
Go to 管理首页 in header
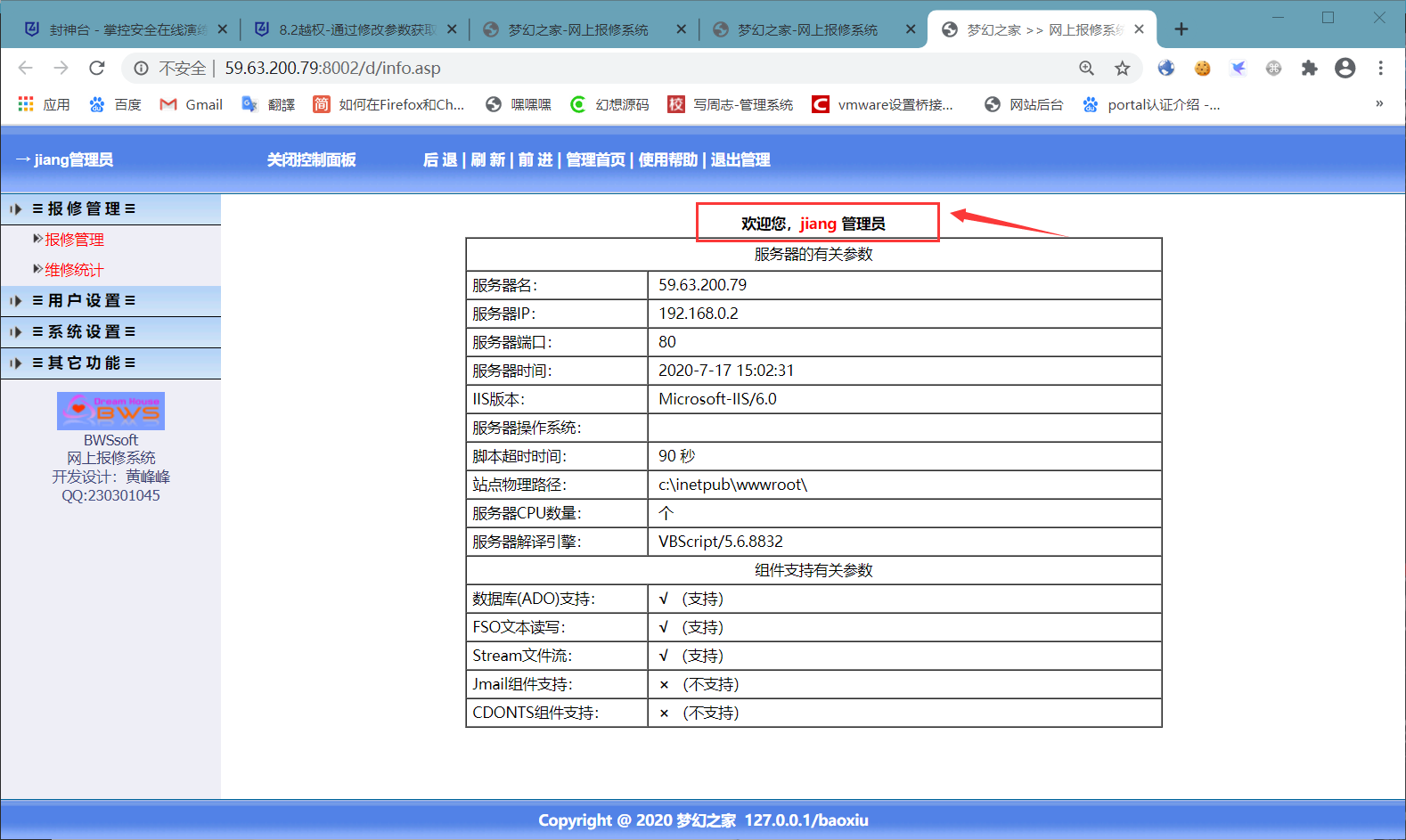click(596, 160)
